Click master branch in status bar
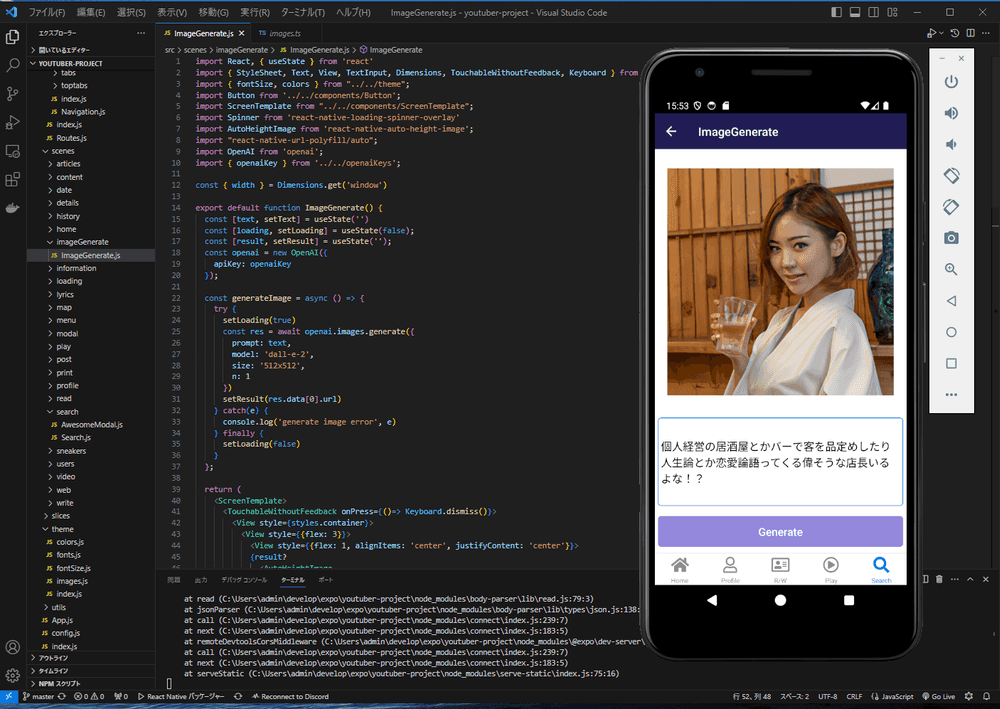The height and width of the screenshot is (709, 1000). (38, 696)
